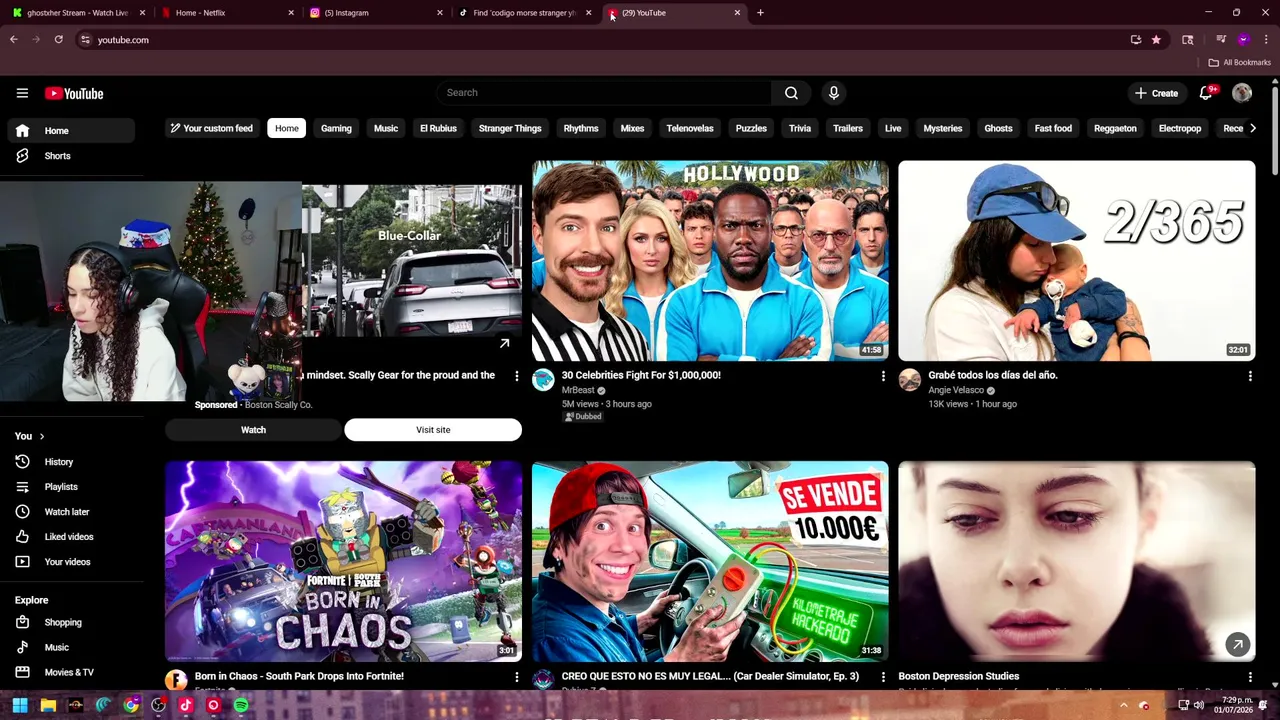Screen dimensions: 1280x720
Task: Click the YouTube logo
Action: (x=74, y=93)
